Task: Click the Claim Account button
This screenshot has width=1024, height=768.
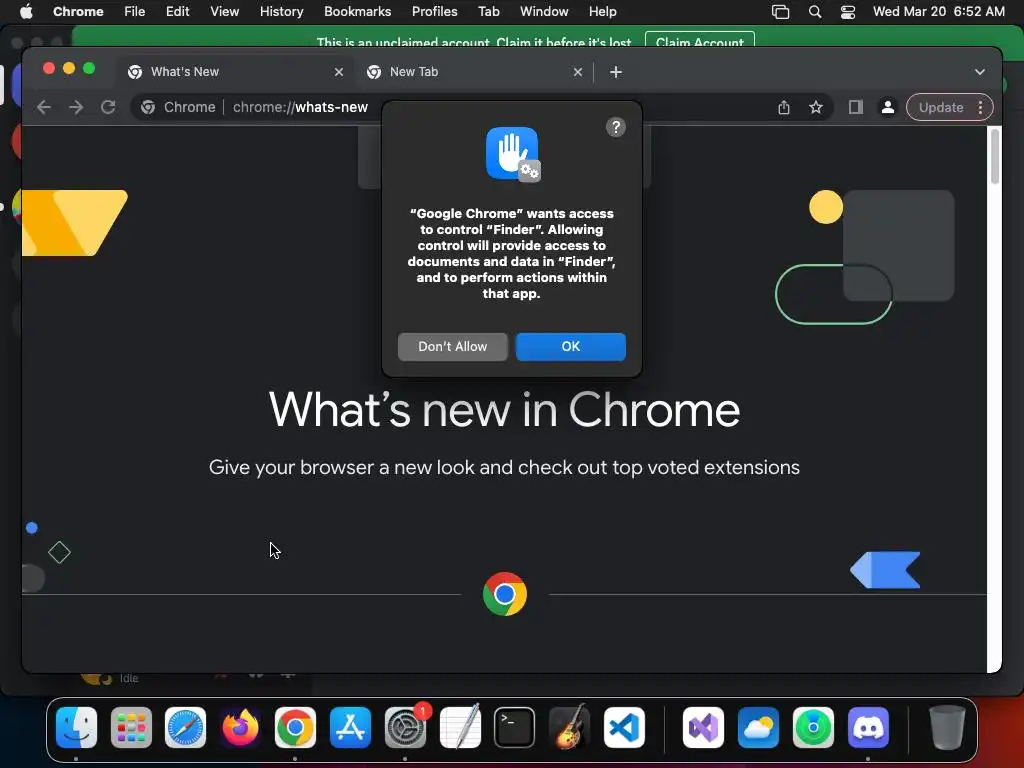Action: coord(699,42)
